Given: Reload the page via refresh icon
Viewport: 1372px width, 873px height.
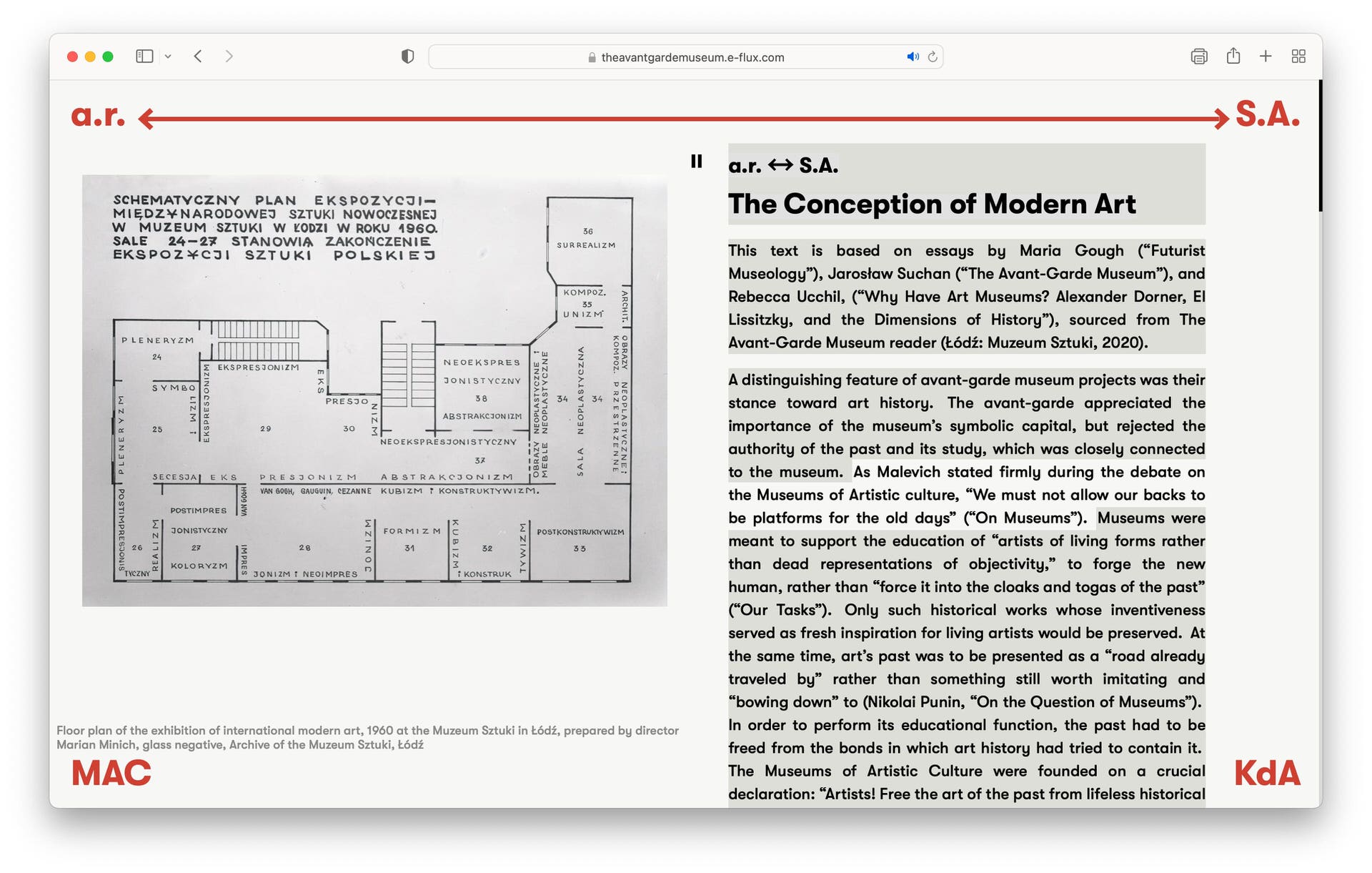Looking at the screenshot, I should coord(933,56).
